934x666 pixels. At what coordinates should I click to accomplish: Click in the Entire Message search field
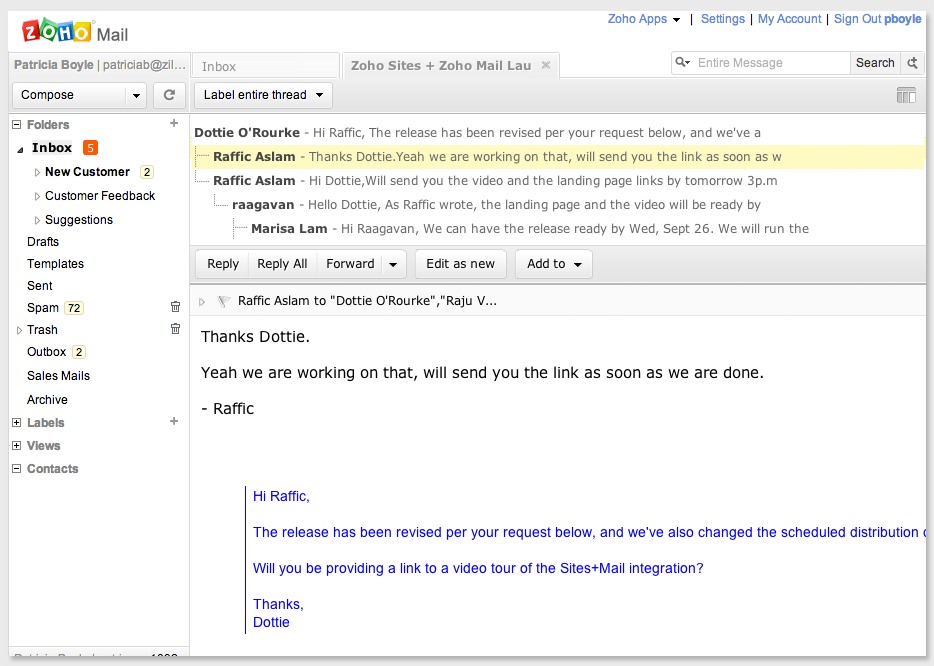770,63
